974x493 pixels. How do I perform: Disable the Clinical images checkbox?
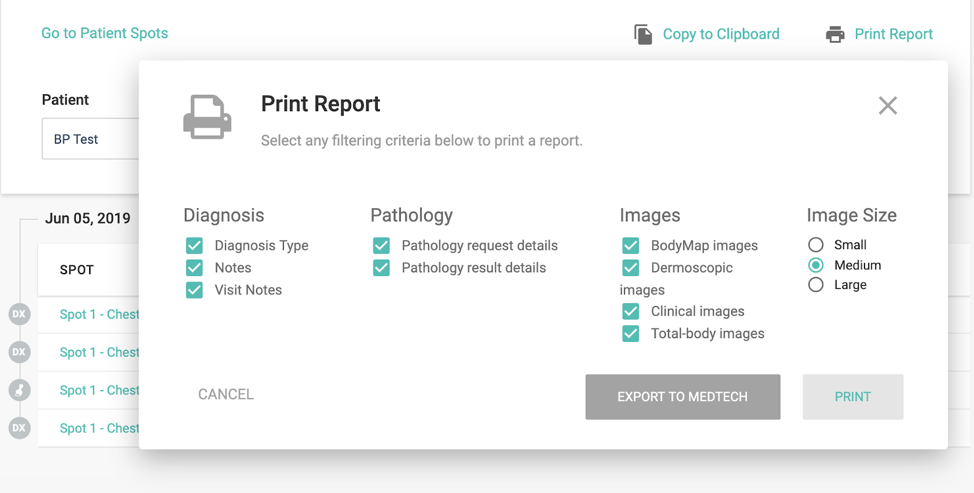click(630, 312)
